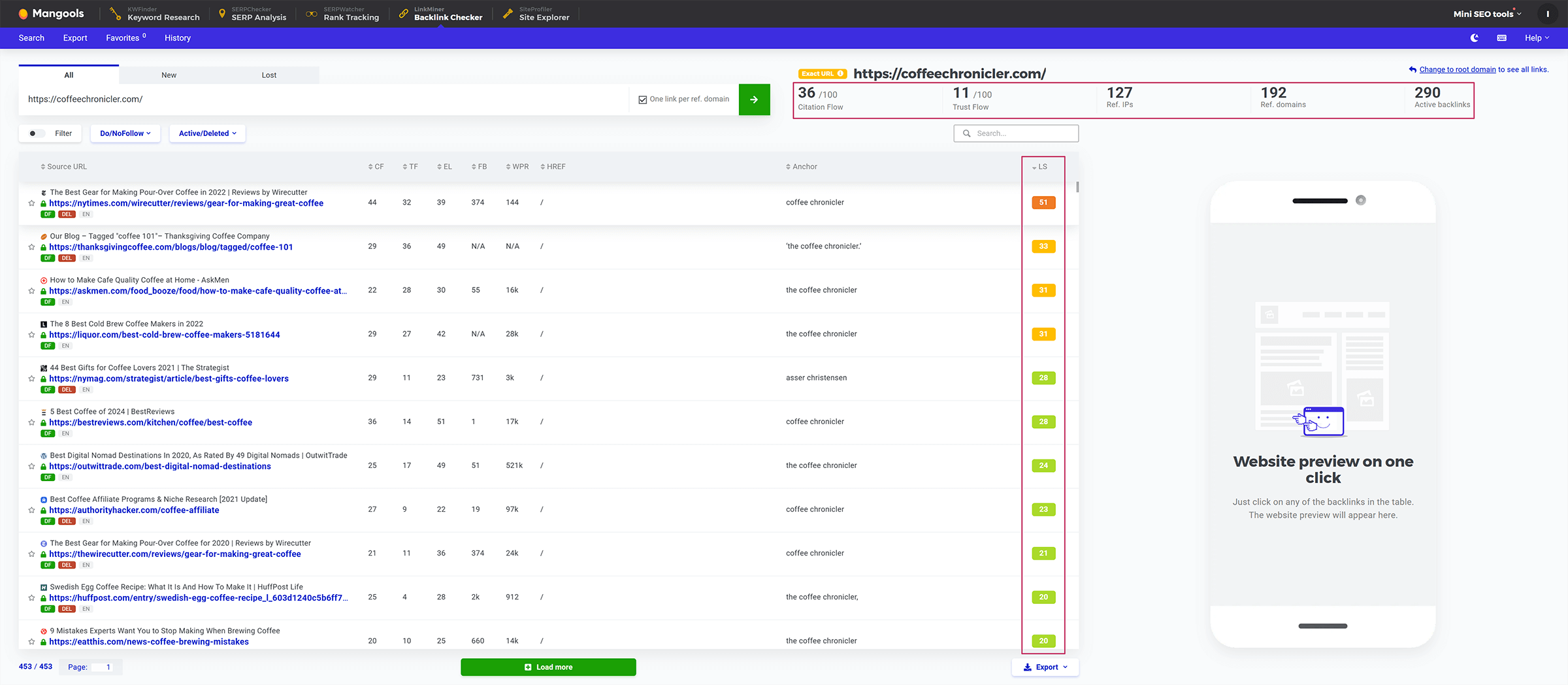Favorite the outwittrade.com backlink

pos(31,466)
